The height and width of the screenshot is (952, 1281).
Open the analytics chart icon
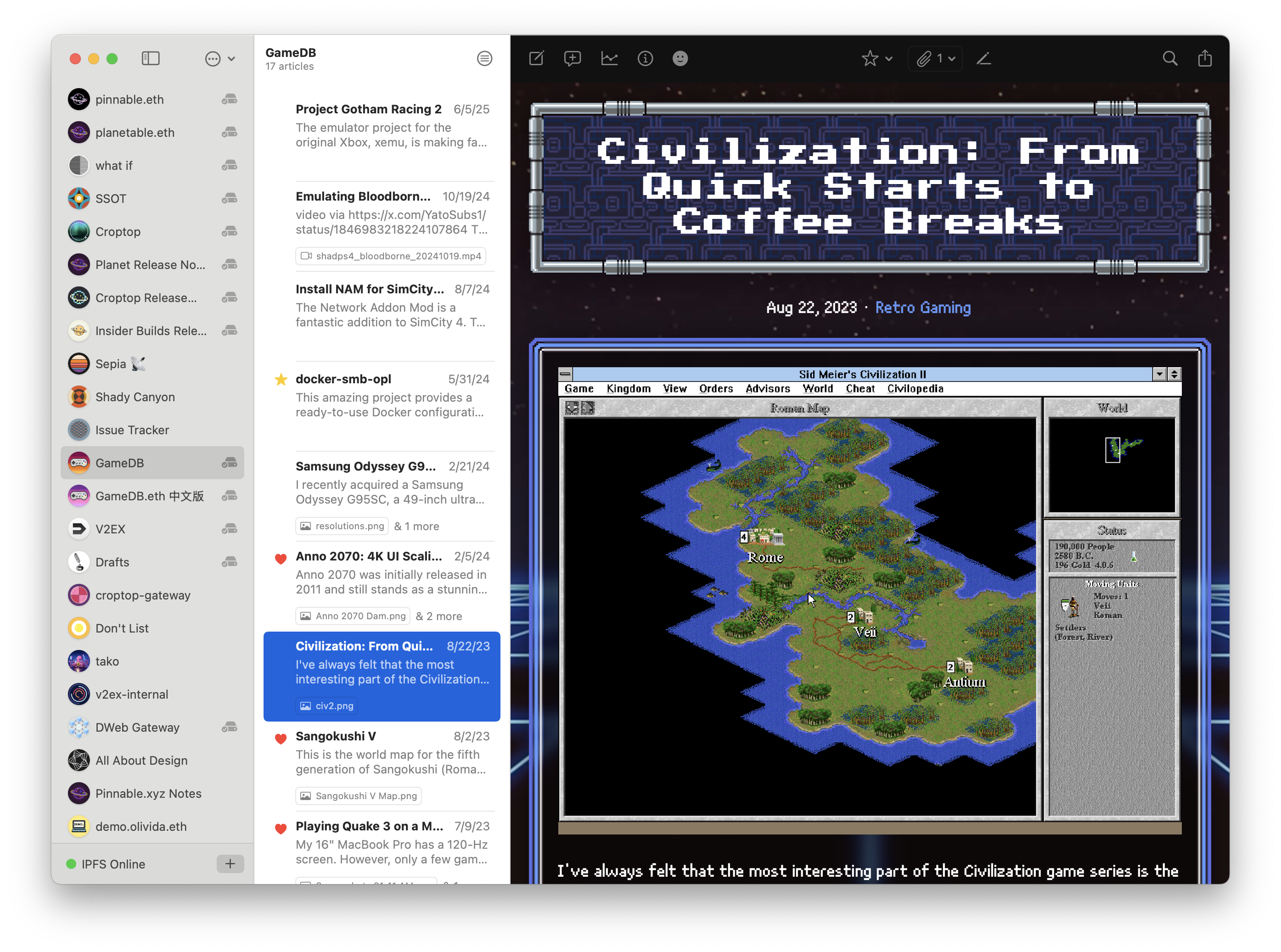(609, 58)
